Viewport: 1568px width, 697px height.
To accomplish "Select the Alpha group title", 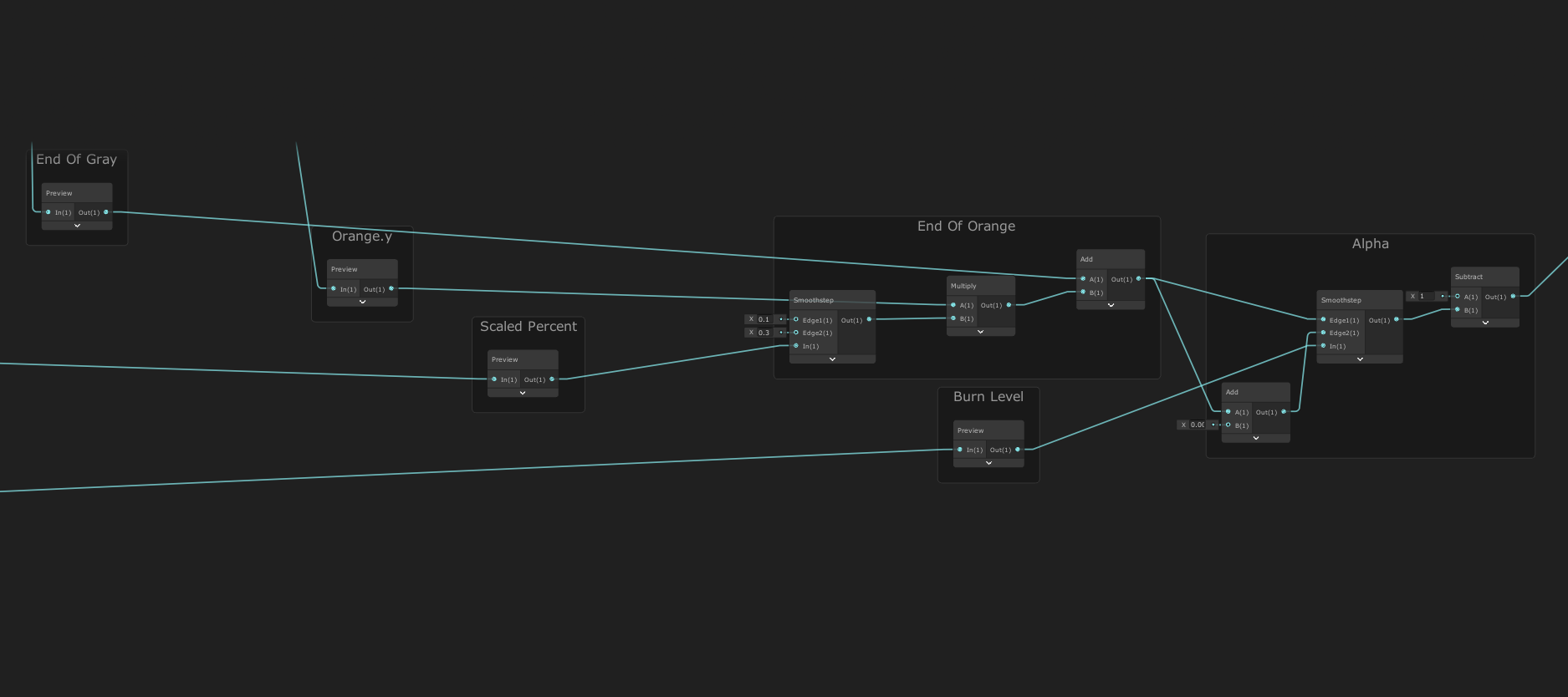I will (x=1370, y=244).
